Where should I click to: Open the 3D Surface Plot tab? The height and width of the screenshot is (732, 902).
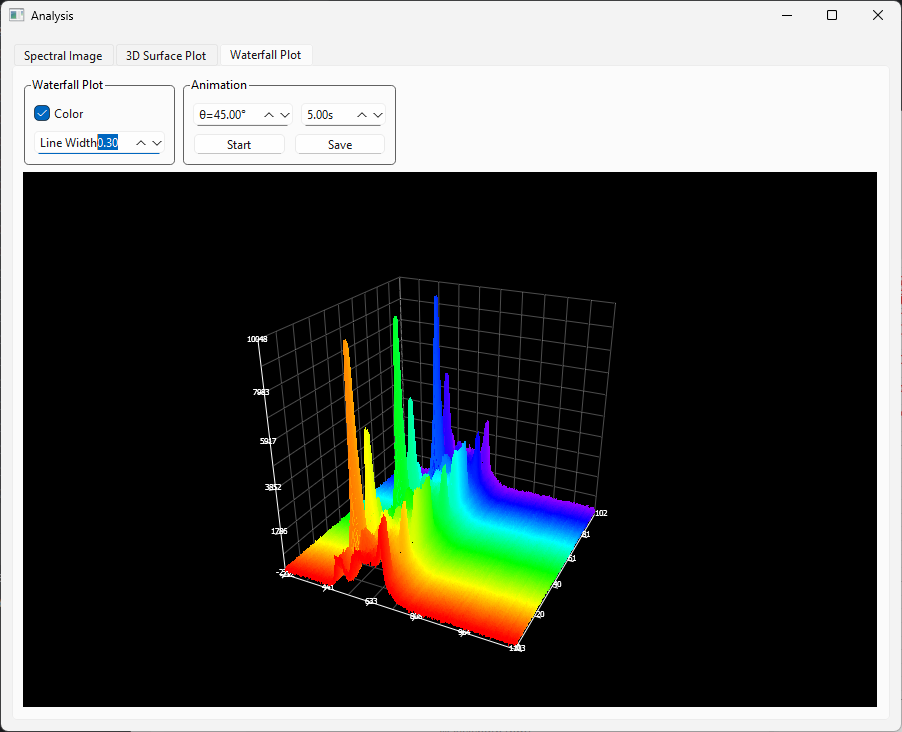(166, 56)
